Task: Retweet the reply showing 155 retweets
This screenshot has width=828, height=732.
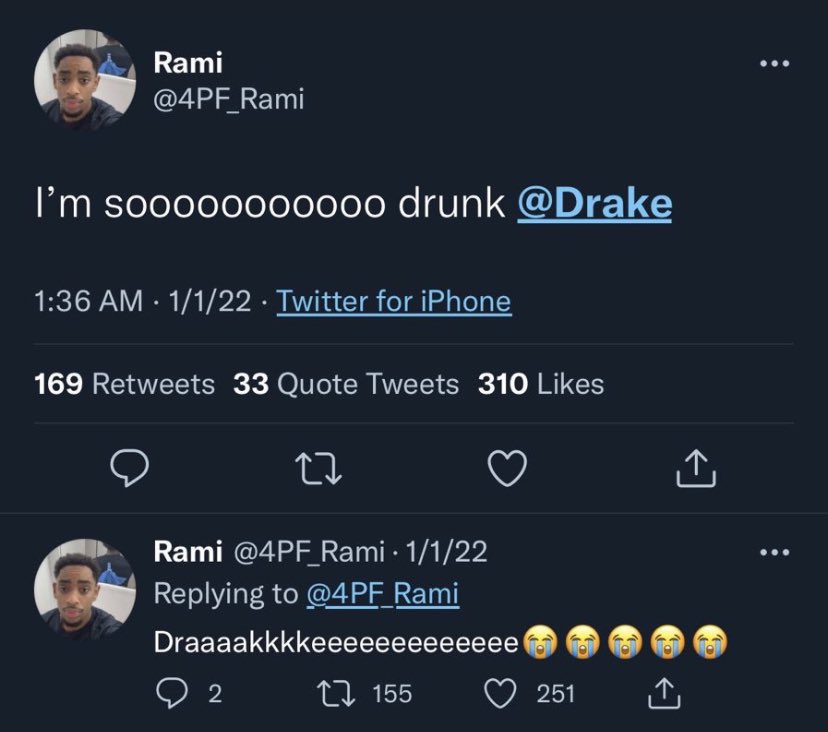Action: 336,694
